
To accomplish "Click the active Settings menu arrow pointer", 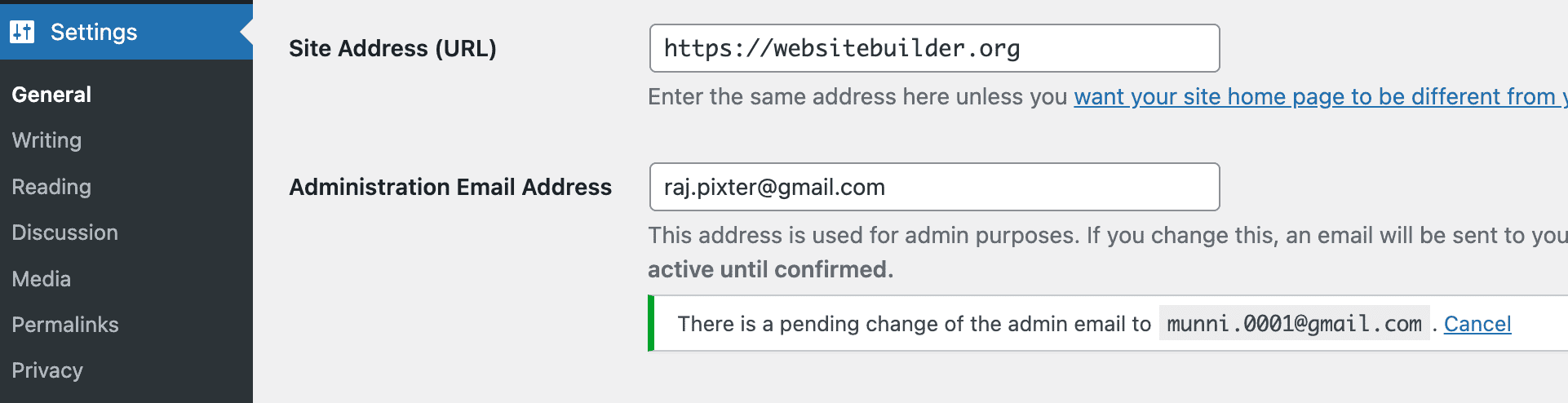I will coord(246,32).
